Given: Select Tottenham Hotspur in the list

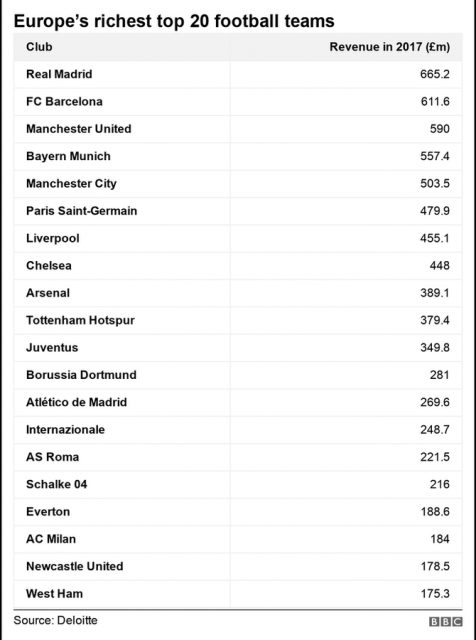Looking at the screenshot, I should pyautogui.click(x=80, y=320).
